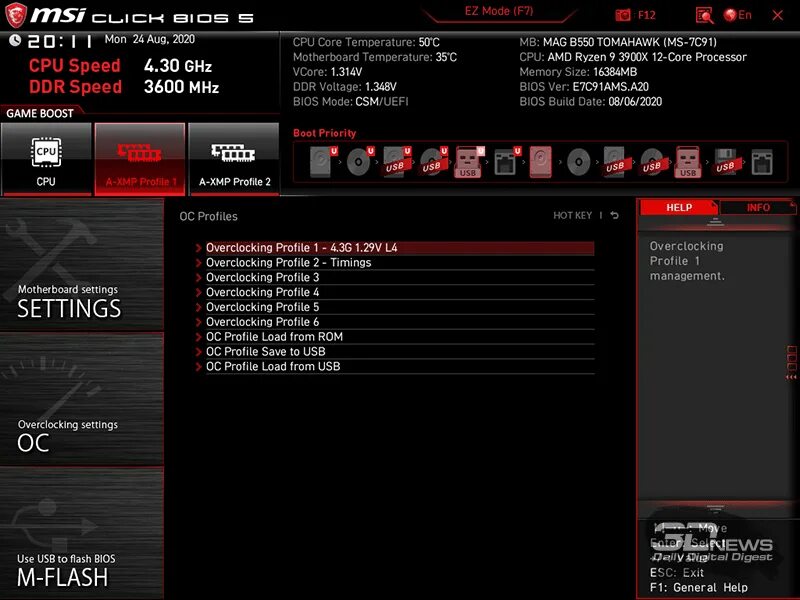Screen dimensions: 800x600
Task: Click the GAME BOOST label
Action: tap(40, 113)
